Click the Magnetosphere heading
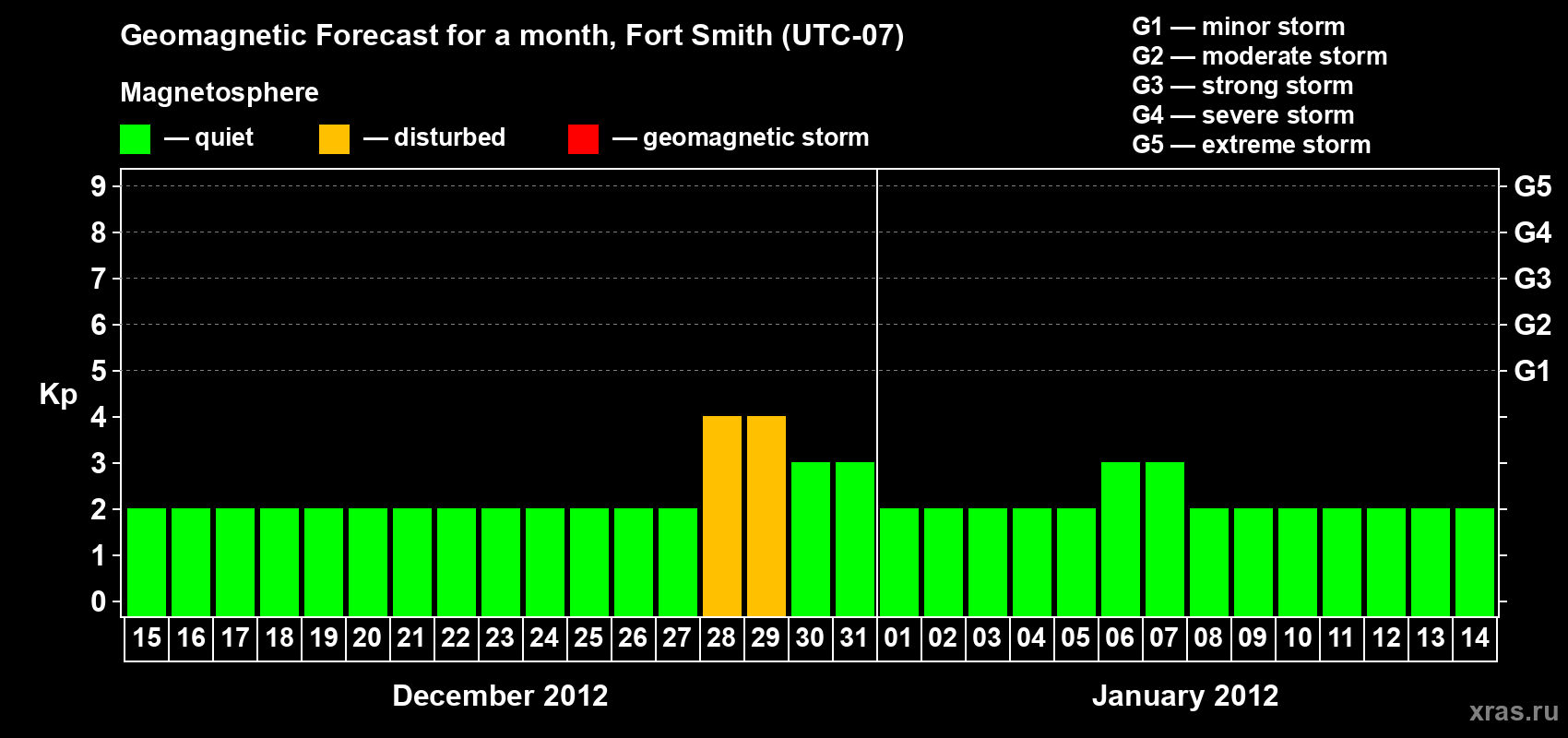This screenshot has width=1568, height=738. [220, 92]
